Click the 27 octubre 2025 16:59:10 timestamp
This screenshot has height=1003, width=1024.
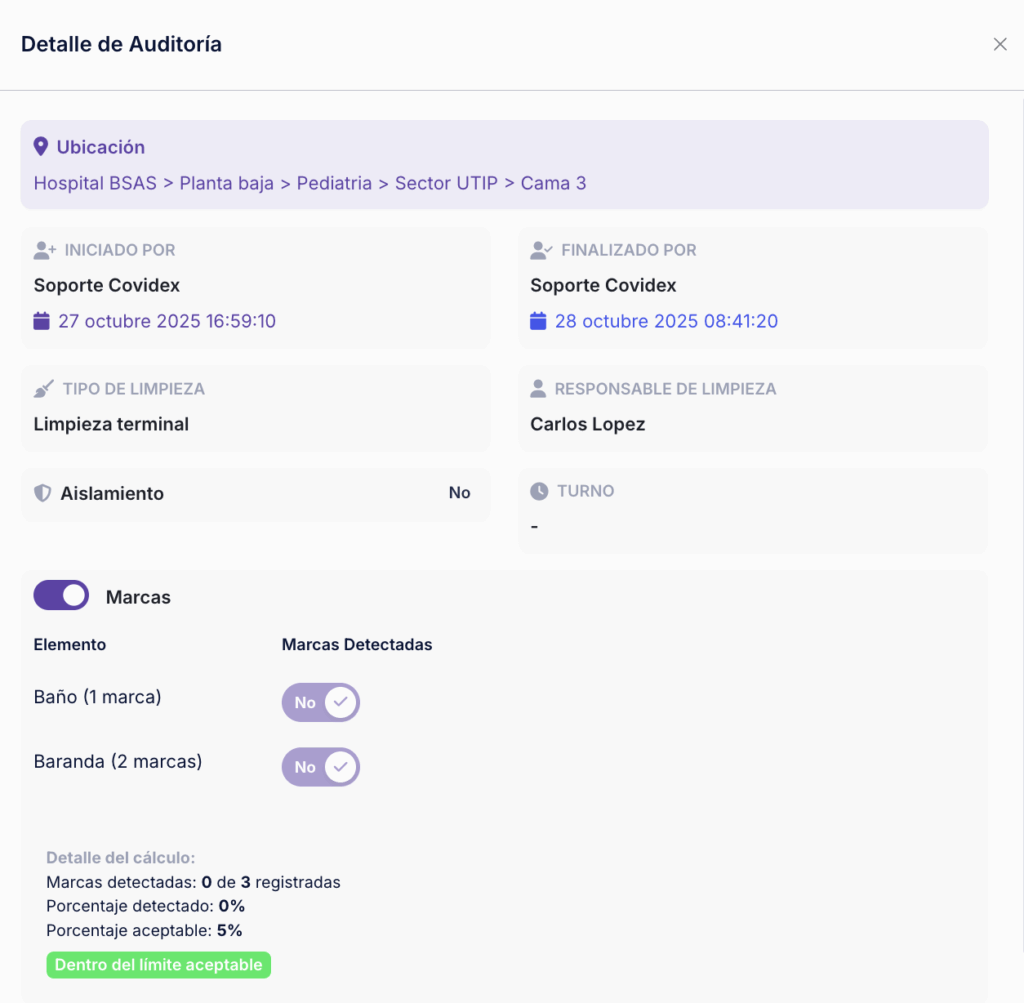coord(167,321)
